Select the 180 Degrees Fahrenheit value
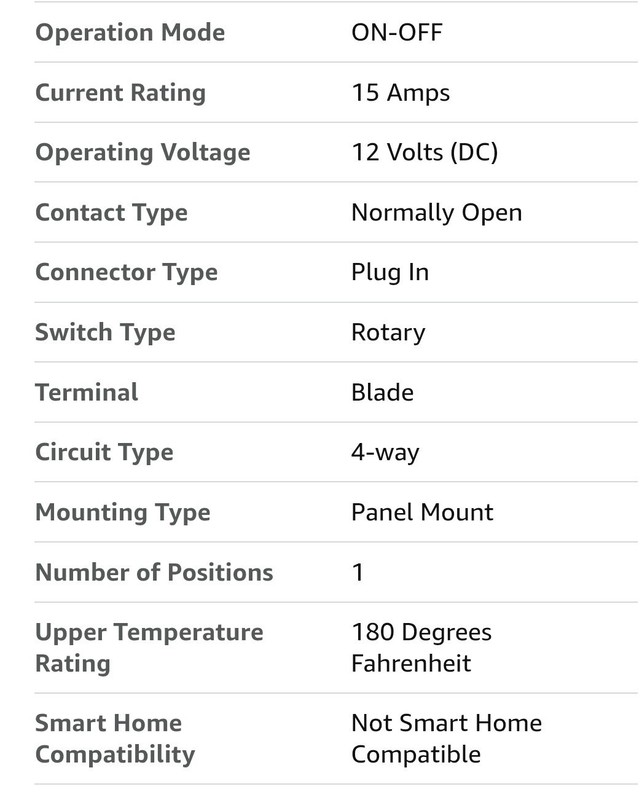 (422, 648)
